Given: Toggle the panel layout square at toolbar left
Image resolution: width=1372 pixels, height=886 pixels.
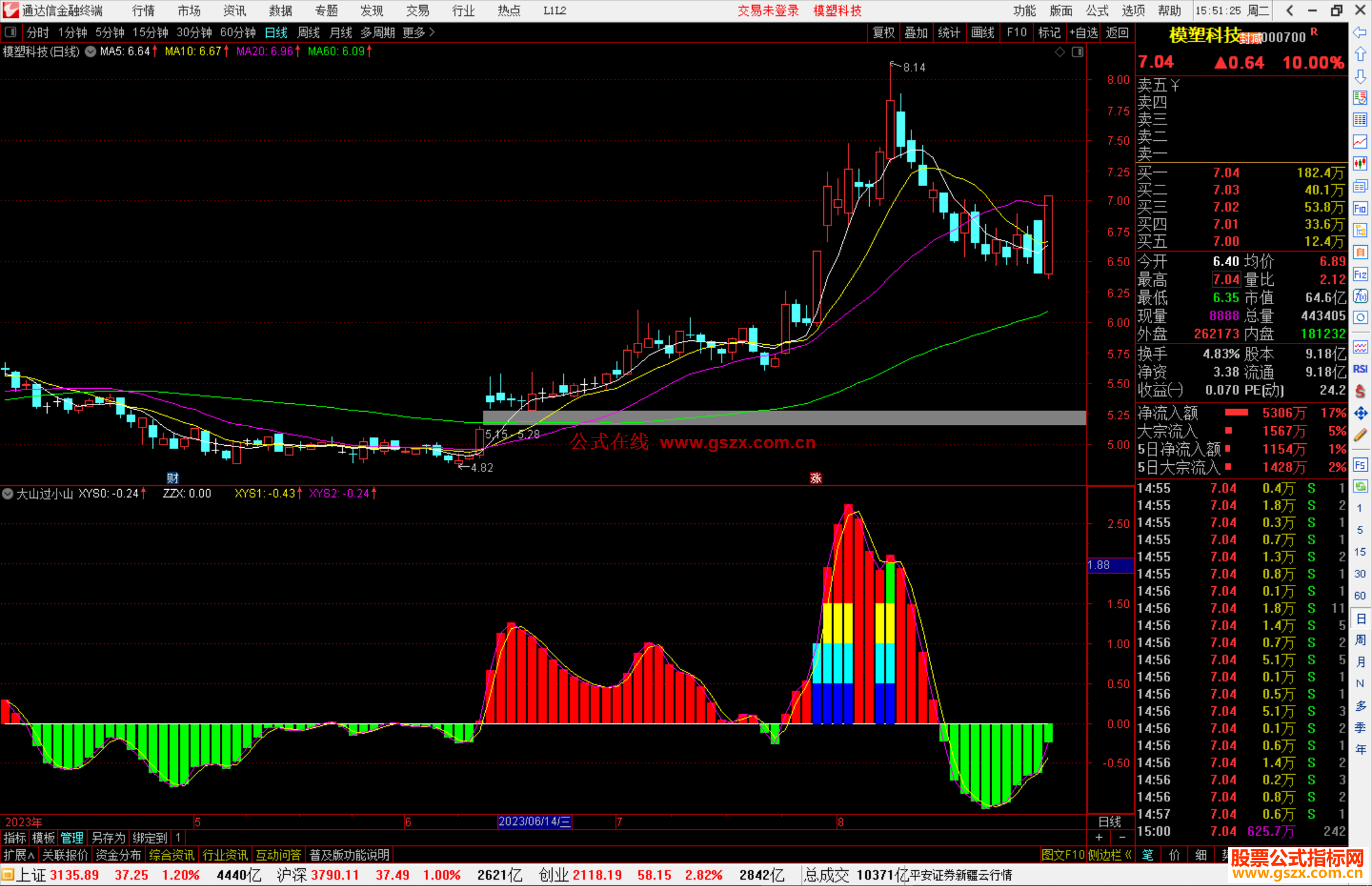Looking at the screenshot, I should pyautogui.click(x=10, y=32).
